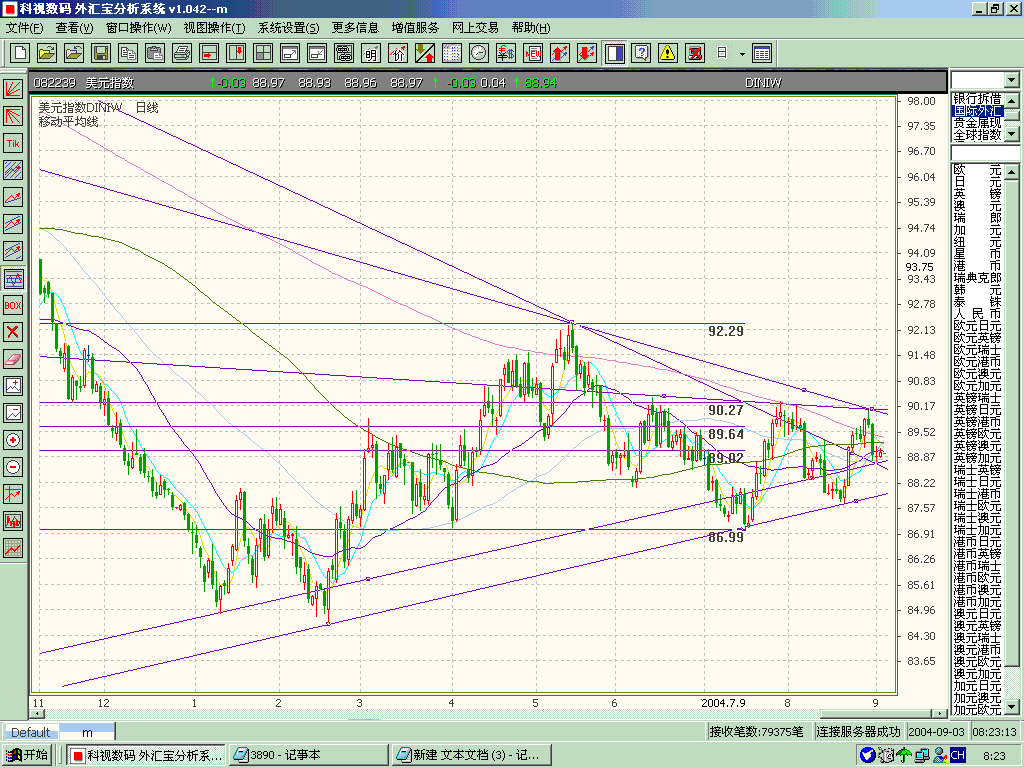This screenshot has height=768, width=1024.
Task: Click the network computers tray icon
Action: pyautogui.click(x=922, y=755)
